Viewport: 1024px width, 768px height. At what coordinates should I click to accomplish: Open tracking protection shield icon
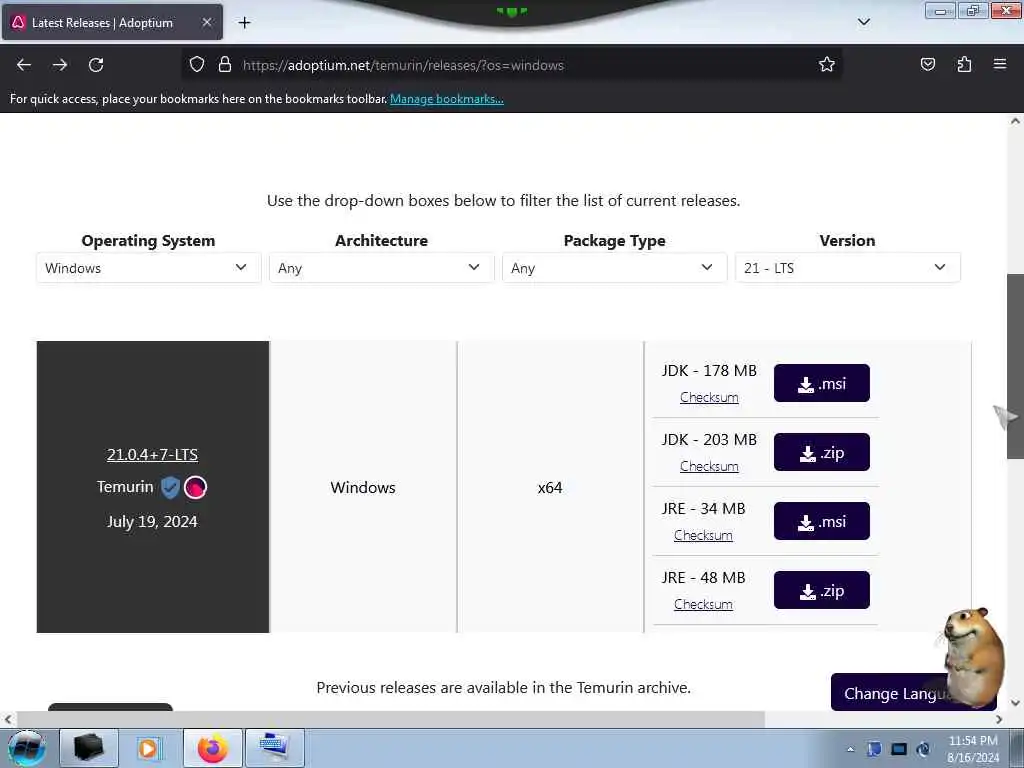point(197,65)
